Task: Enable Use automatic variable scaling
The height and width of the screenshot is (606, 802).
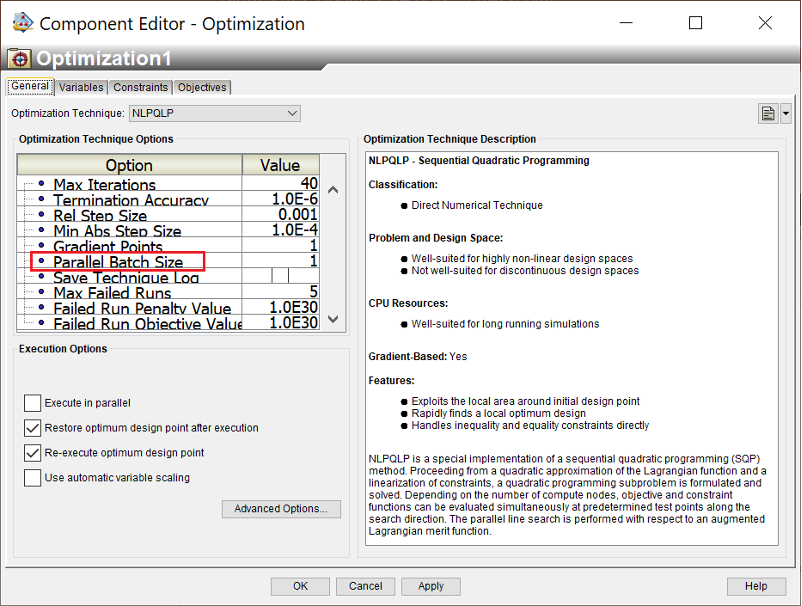Action: (32, 478)
